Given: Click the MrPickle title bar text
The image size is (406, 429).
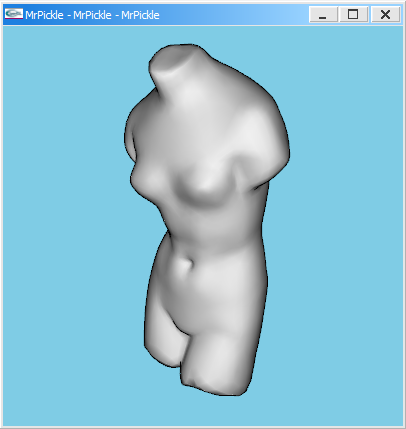Looking at the screenshot, I should tap(92, 15).
